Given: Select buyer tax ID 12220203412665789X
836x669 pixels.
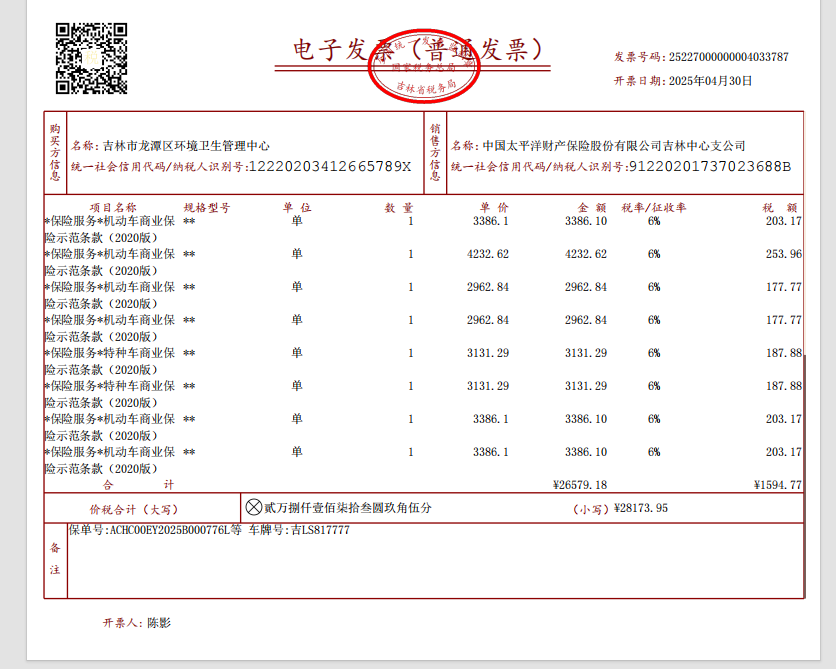Looking at the screenshot, I should (x=330, y=167).
